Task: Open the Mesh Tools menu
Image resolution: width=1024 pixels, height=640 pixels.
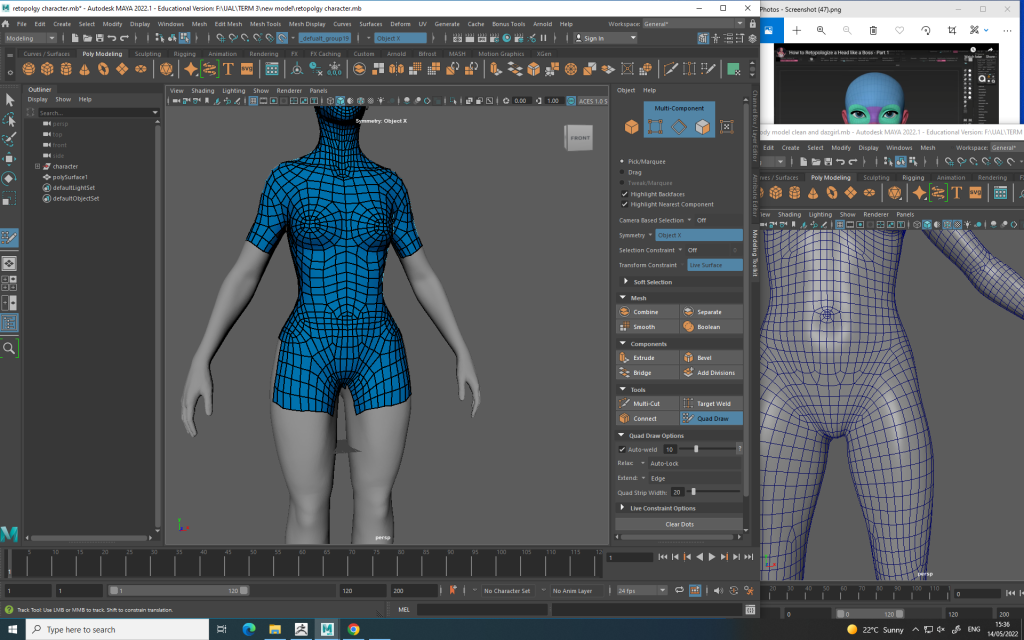Action: (x=265, y=22)
